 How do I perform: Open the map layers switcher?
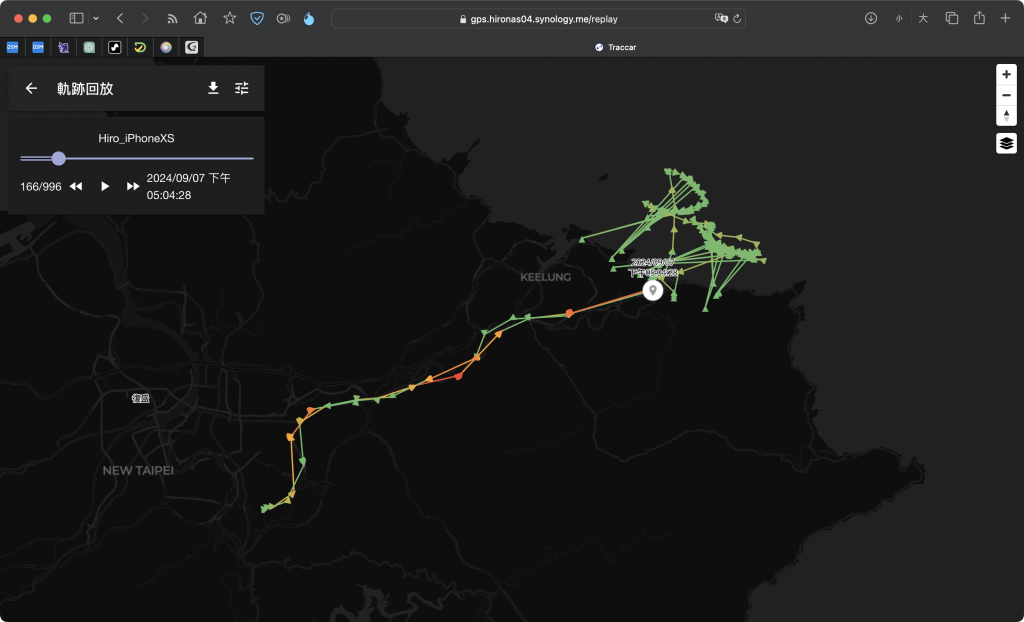click(1006, 143)
